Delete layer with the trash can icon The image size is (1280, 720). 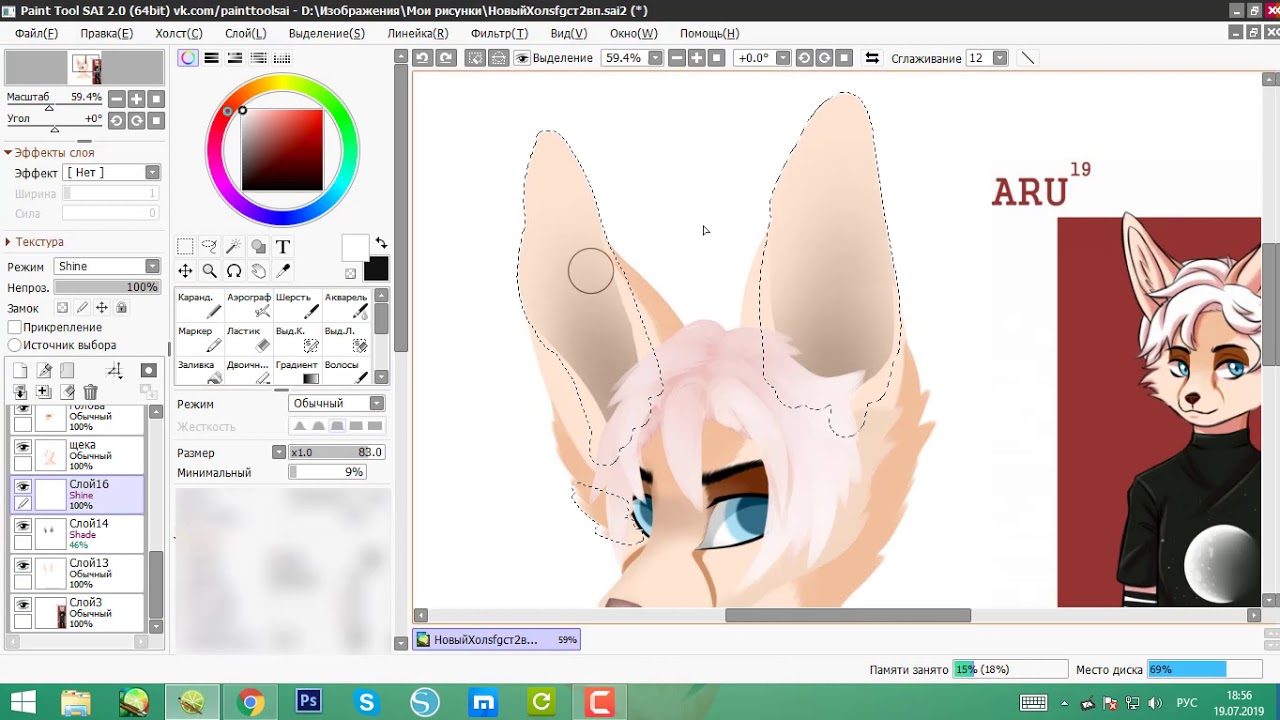pos(91,392)
